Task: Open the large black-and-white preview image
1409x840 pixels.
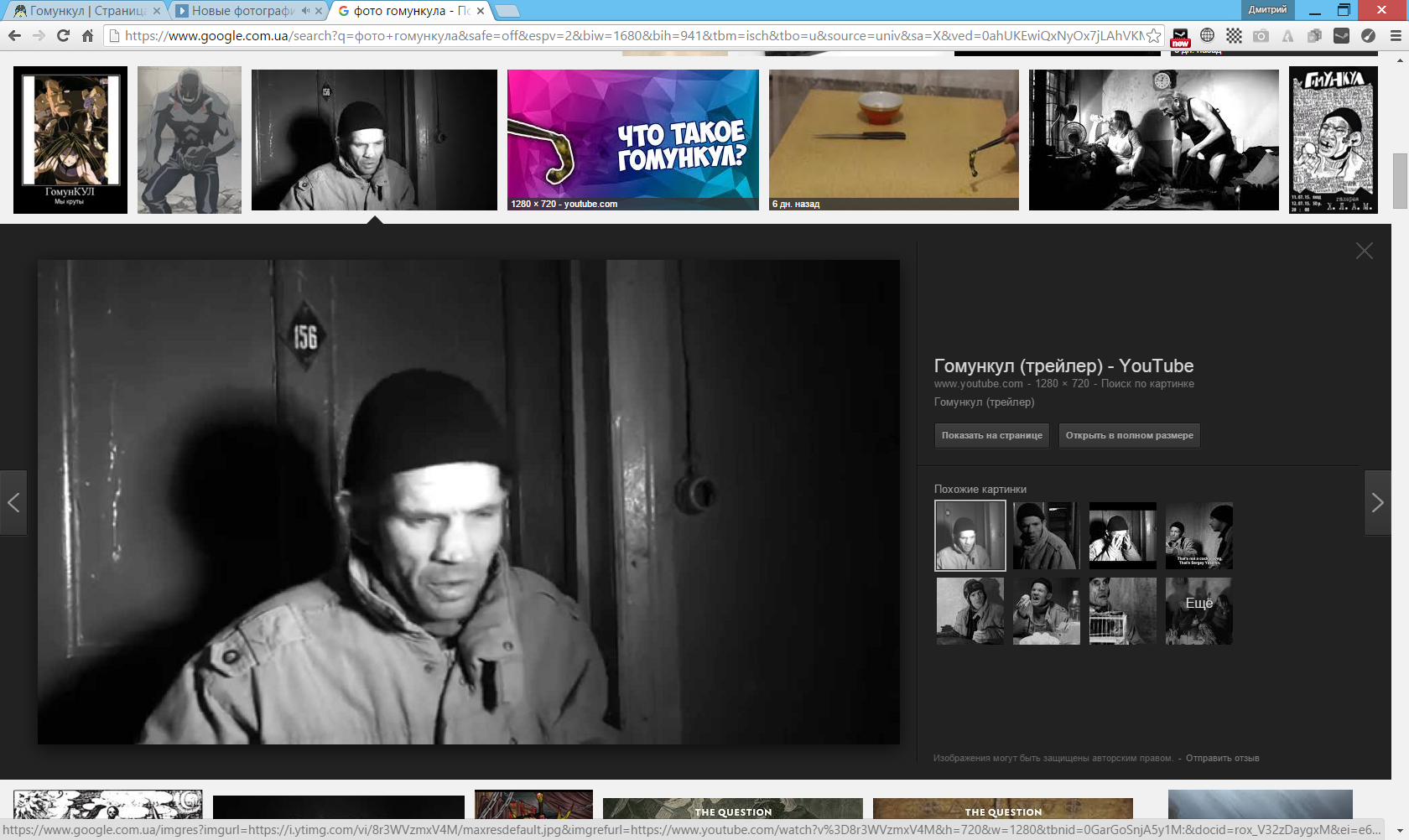Action: pyautogui.click(x=469, y=502)
